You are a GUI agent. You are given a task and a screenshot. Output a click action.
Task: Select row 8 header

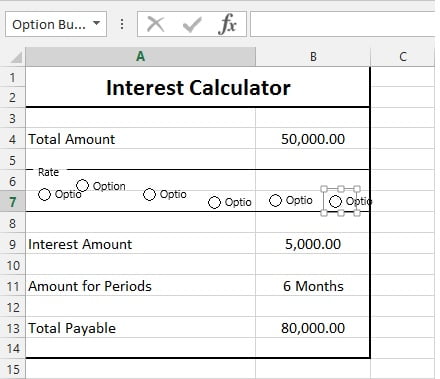pyautogui.click(x=13, y=223)
